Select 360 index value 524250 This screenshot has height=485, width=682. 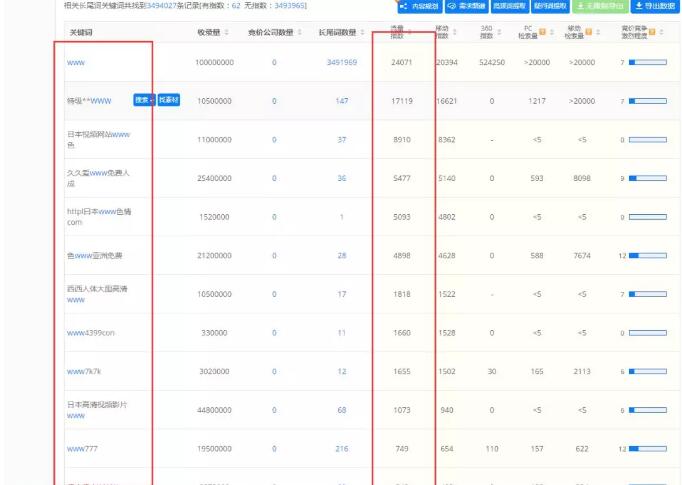tap(492, 63)
